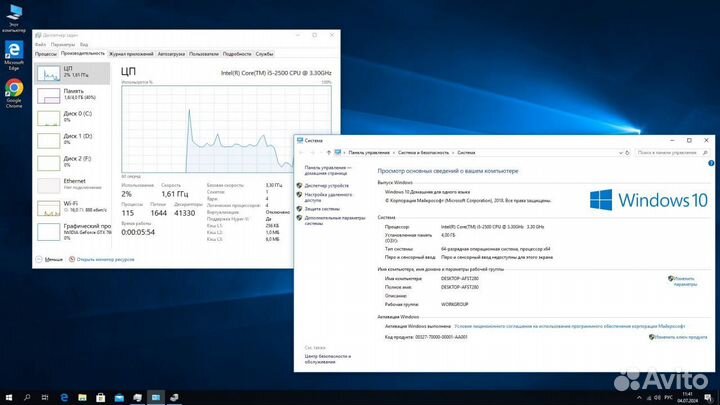Open the address bar history dropdown
Screen dimensions: 720x405
pyautogui.click(x=621, y=152)
